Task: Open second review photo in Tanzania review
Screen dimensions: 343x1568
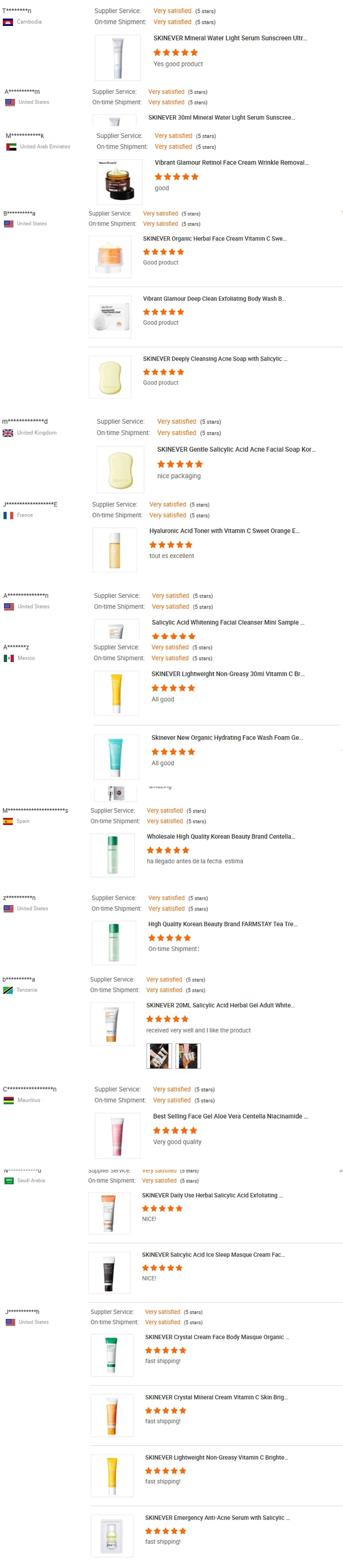Action: pos(188,1056)
